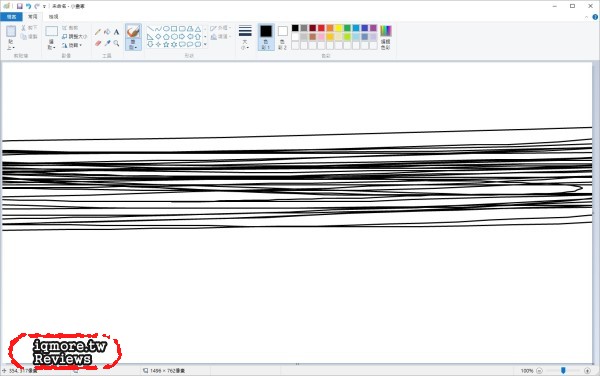The width and height of the screenshot is (600, 376).
Task: Choose the Triangle shape
Action: [198, 29]
